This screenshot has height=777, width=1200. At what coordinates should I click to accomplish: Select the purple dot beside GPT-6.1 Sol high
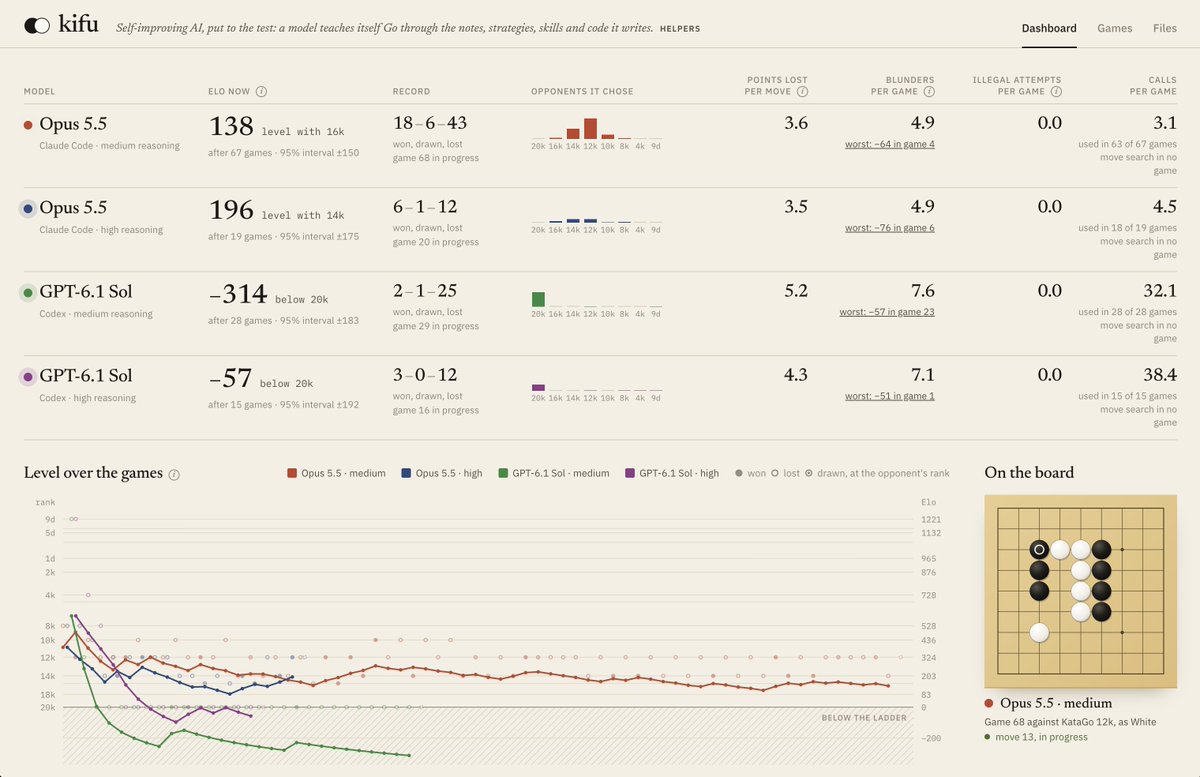(x=28, y=377)
